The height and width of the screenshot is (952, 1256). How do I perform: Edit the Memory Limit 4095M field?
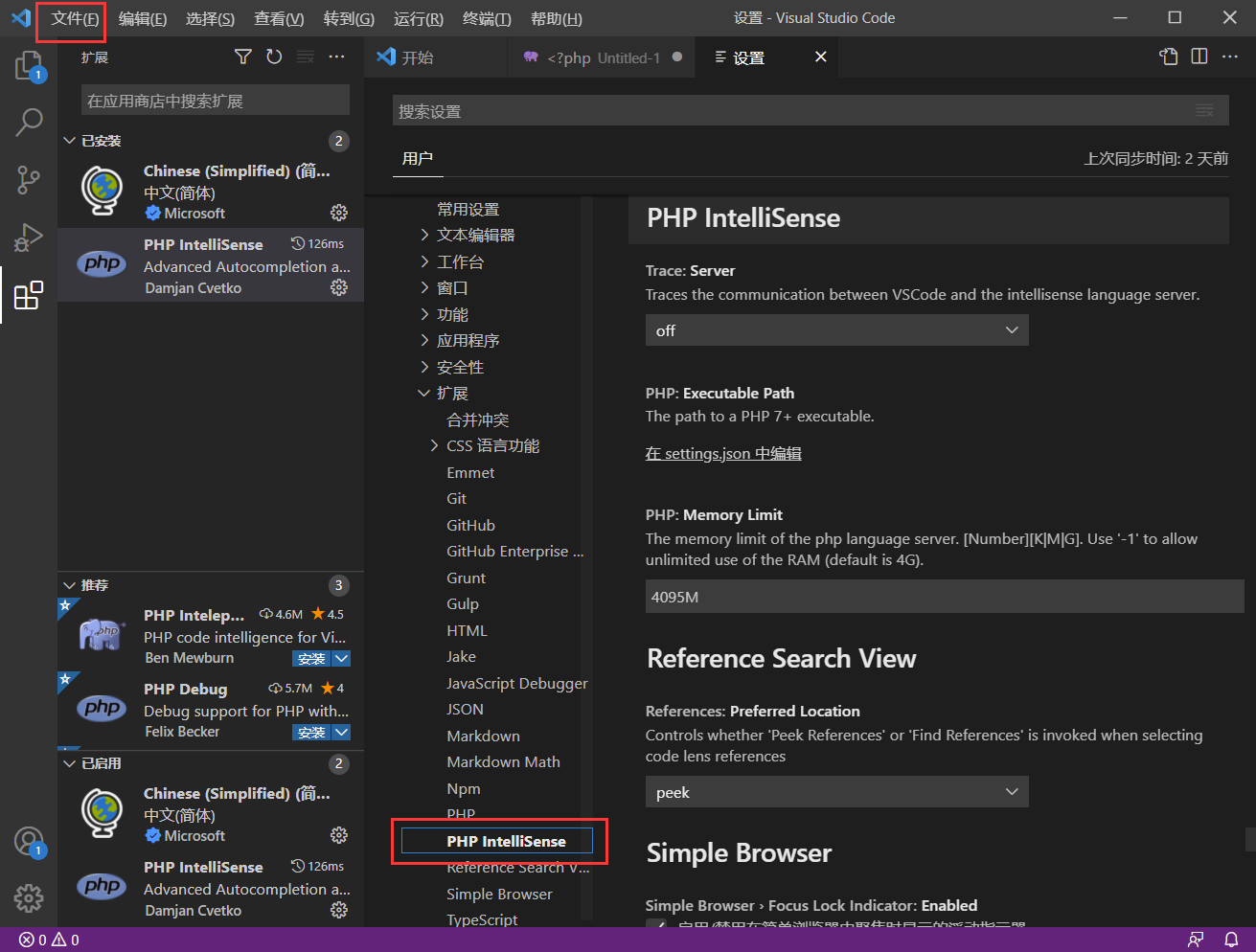pyautogui.click(x=945, y=597)
